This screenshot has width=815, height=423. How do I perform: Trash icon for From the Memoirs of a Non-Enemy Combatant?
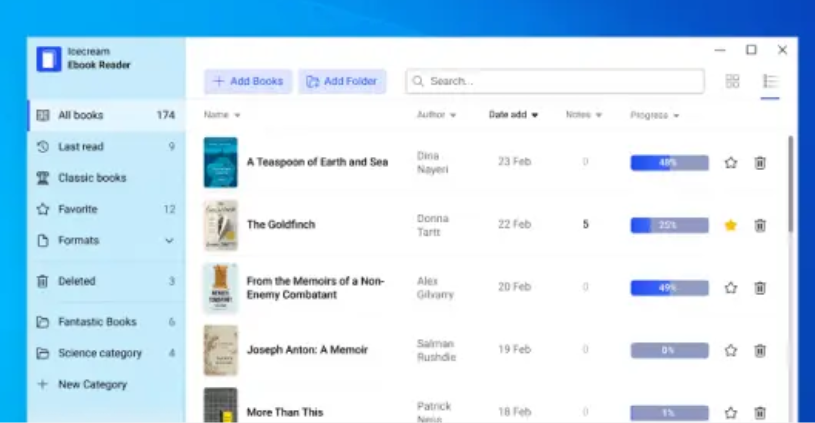(x=760, y=288)
